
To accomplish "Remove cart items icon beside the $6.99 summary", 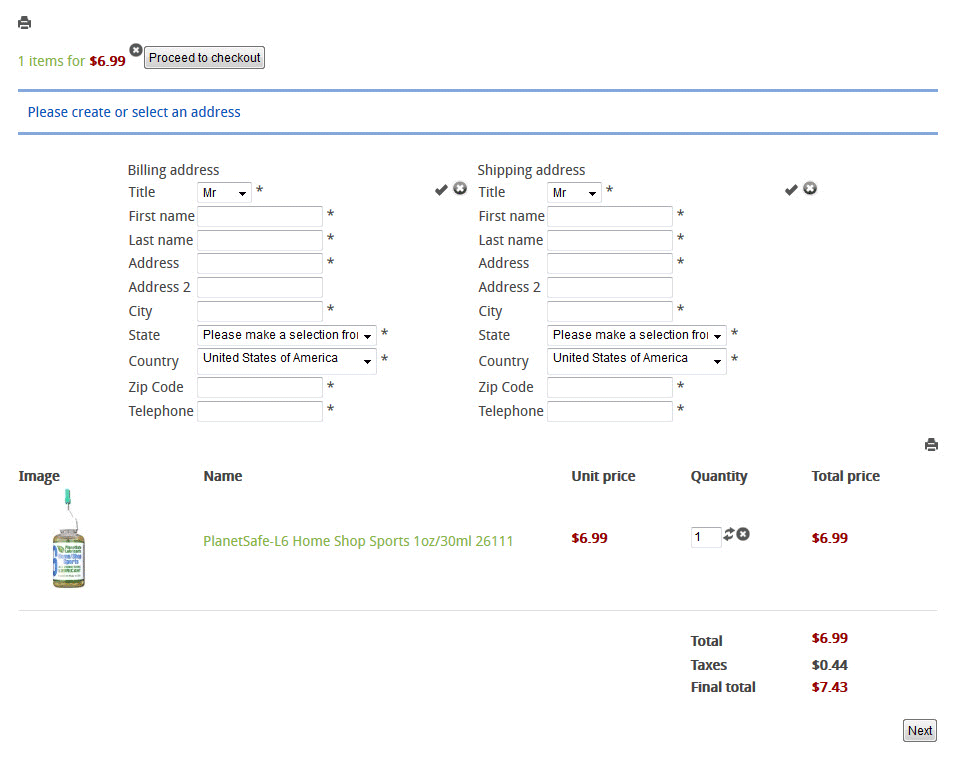I will (136, 50).
